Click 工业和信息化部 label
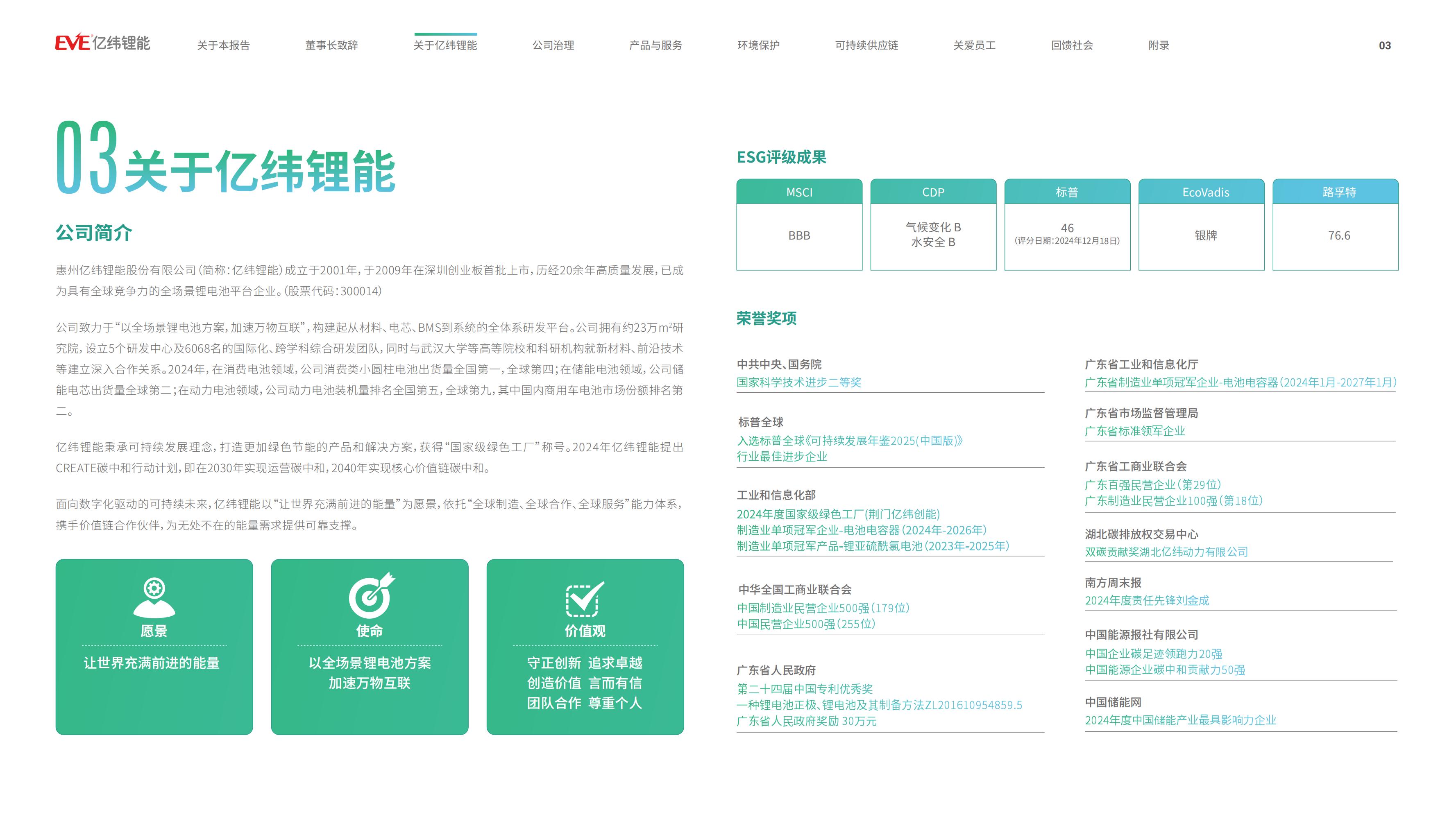 coord(776,495)
